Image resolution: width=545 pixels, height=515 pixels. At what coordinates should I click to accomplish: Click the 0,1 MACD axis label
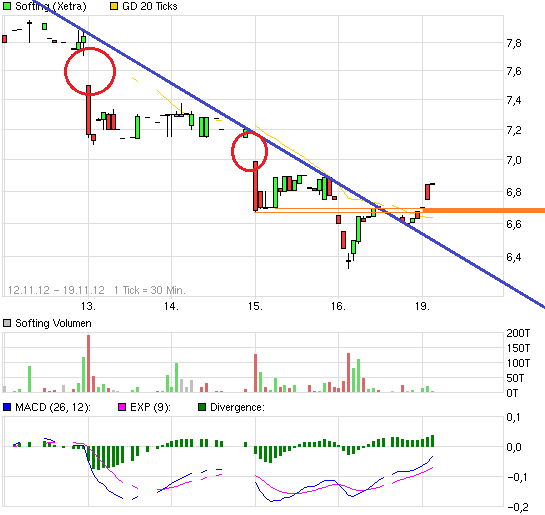[514, 417]
